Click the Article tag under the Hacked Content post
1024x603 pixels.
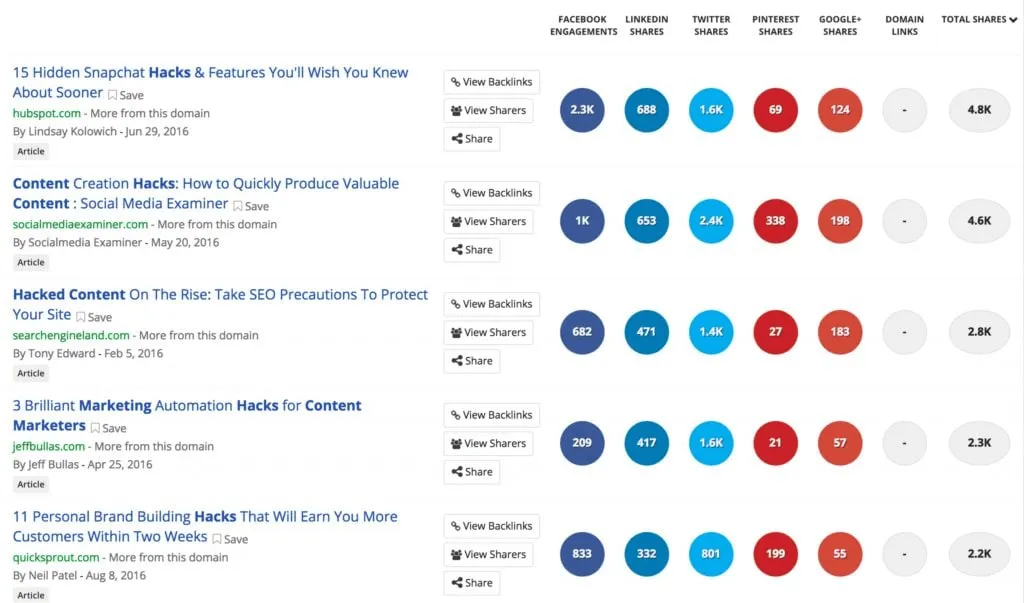(30, 373)
